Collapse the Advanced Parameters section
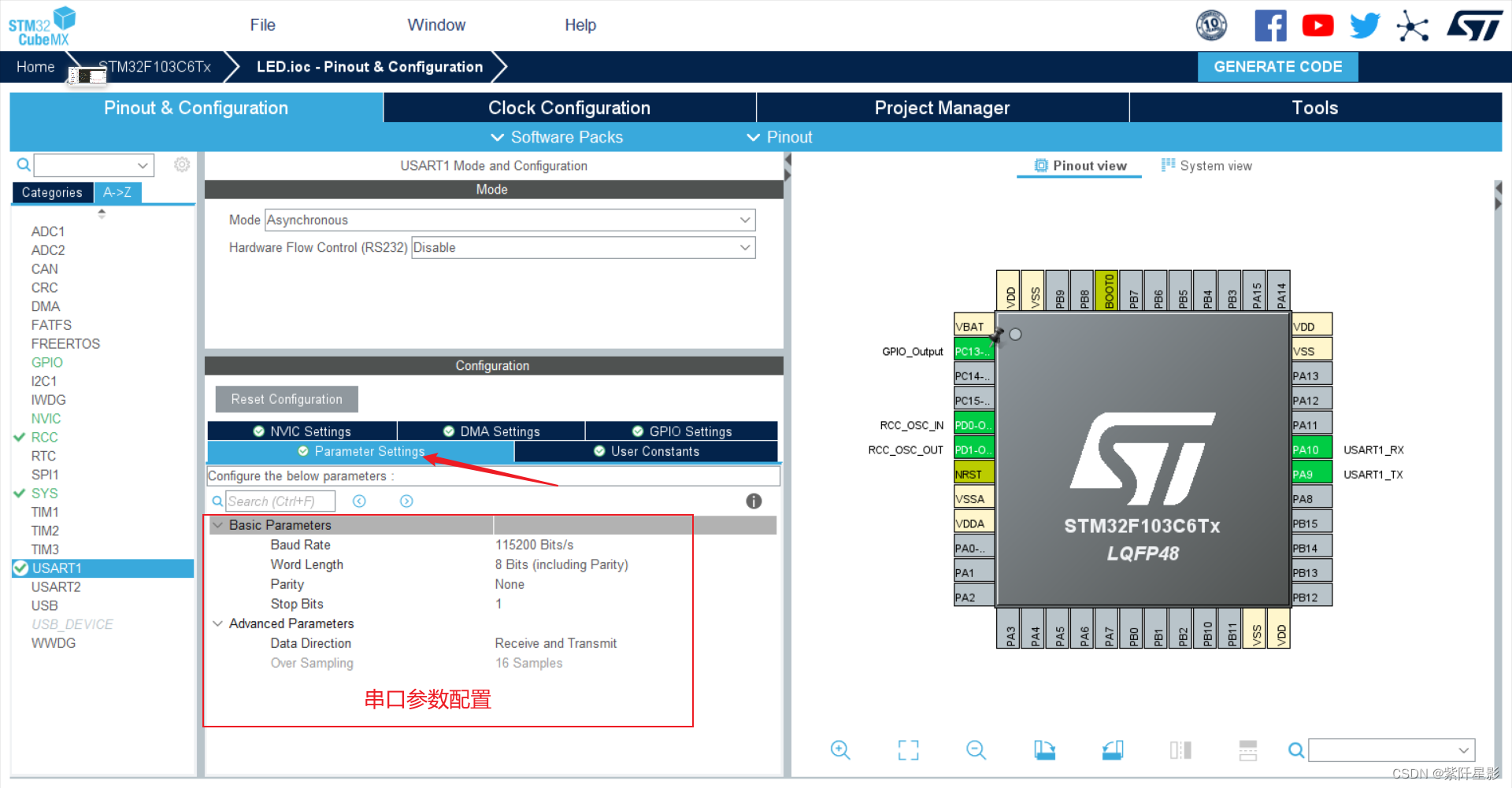Screen dimensions: 1512x788 [218, 623]
